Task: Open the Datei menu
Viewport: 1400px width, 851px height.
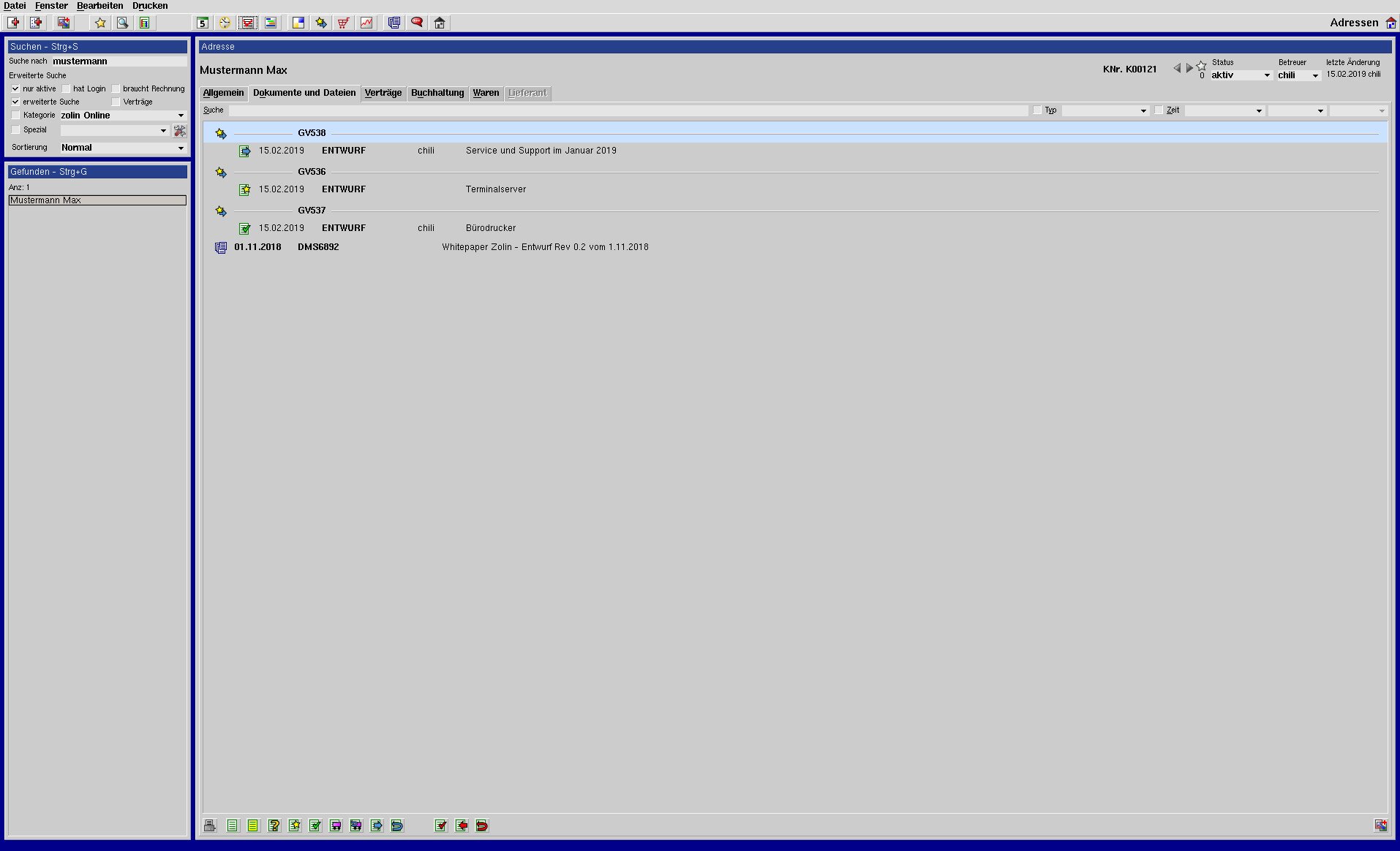Action: (15, 6)
